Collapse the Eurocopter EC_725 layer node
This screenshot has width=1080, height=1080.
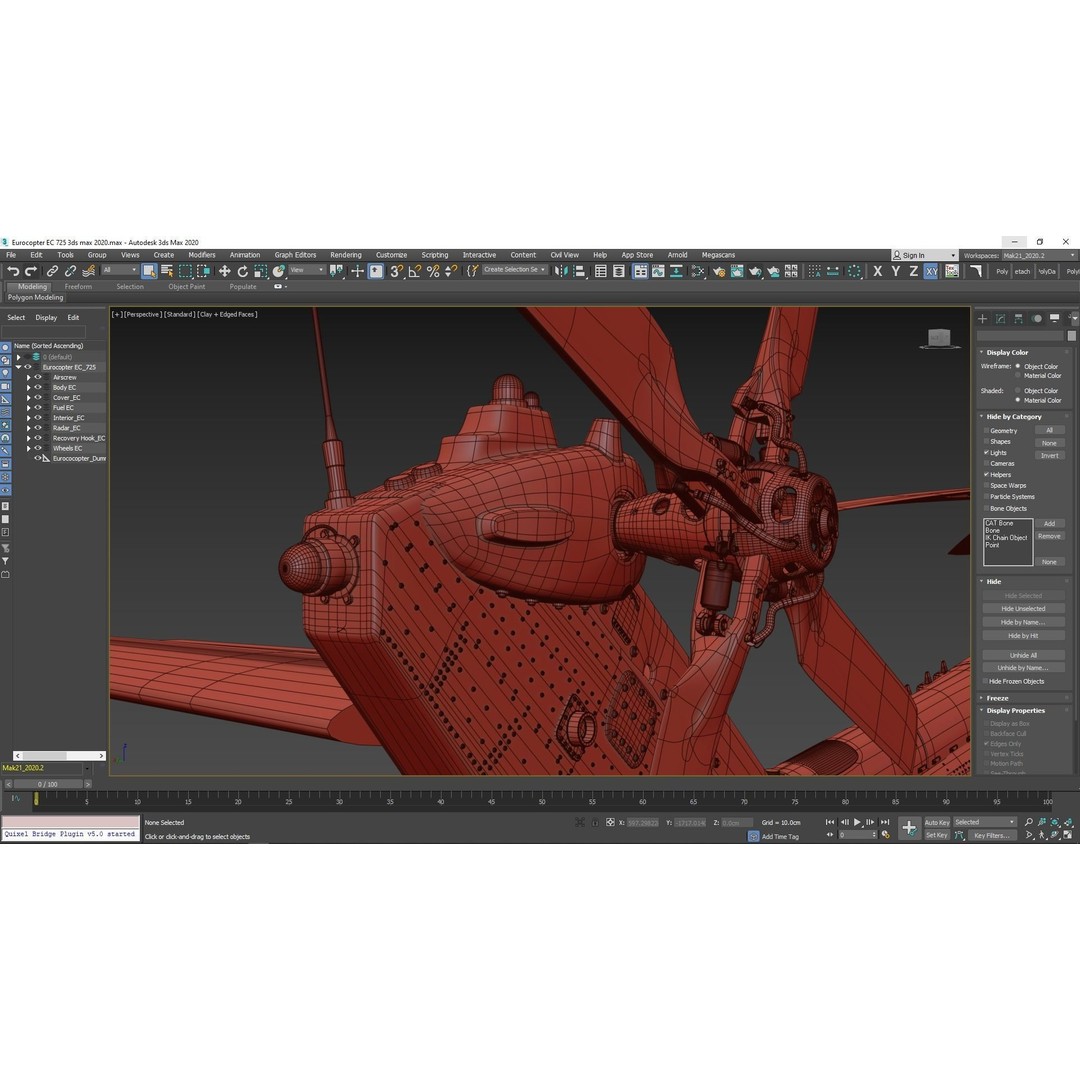pyautogui.click(x=19, y=367)
